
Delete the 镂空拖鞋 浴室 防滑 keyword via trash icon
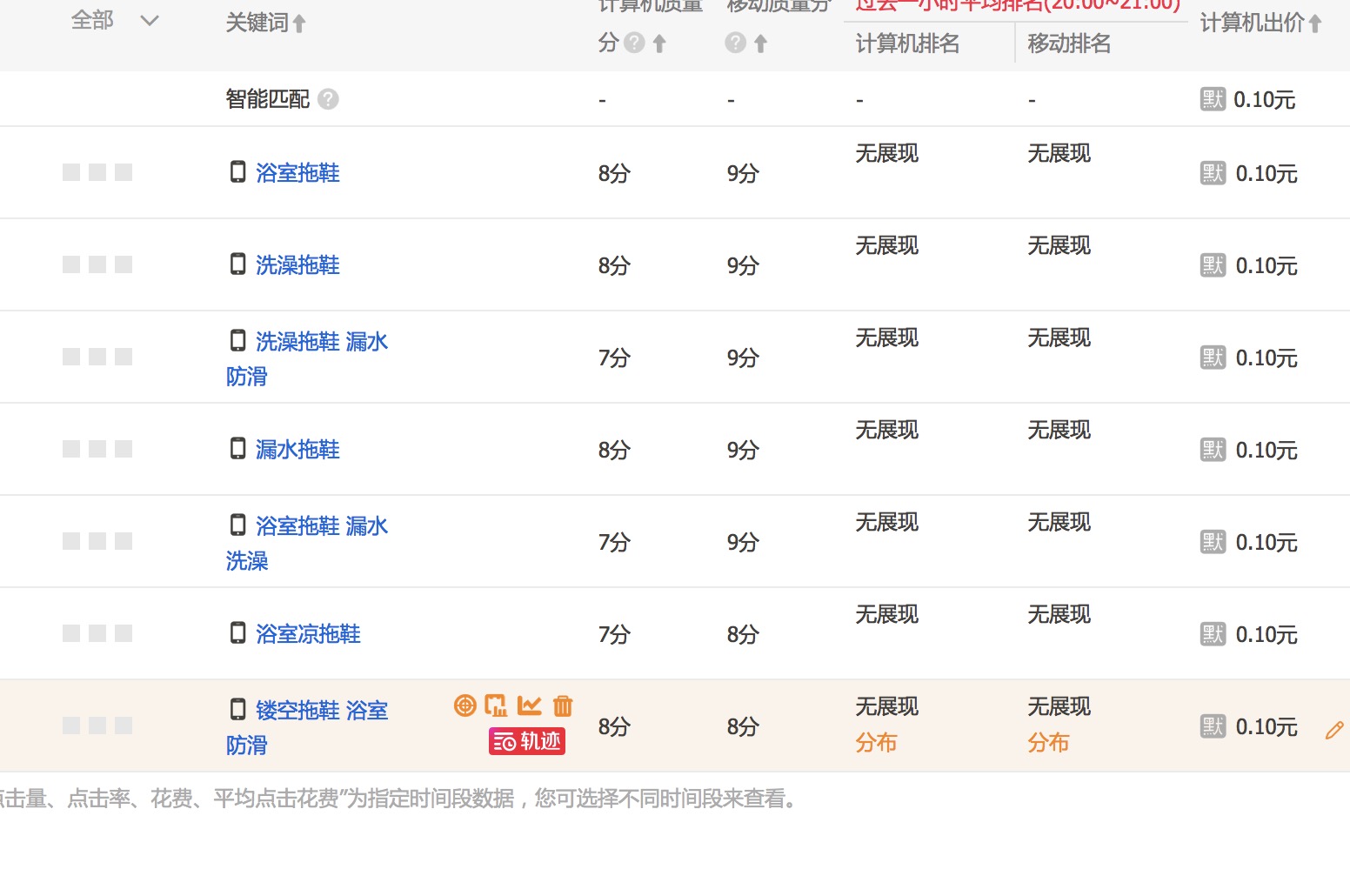click(x=563, y=705)
